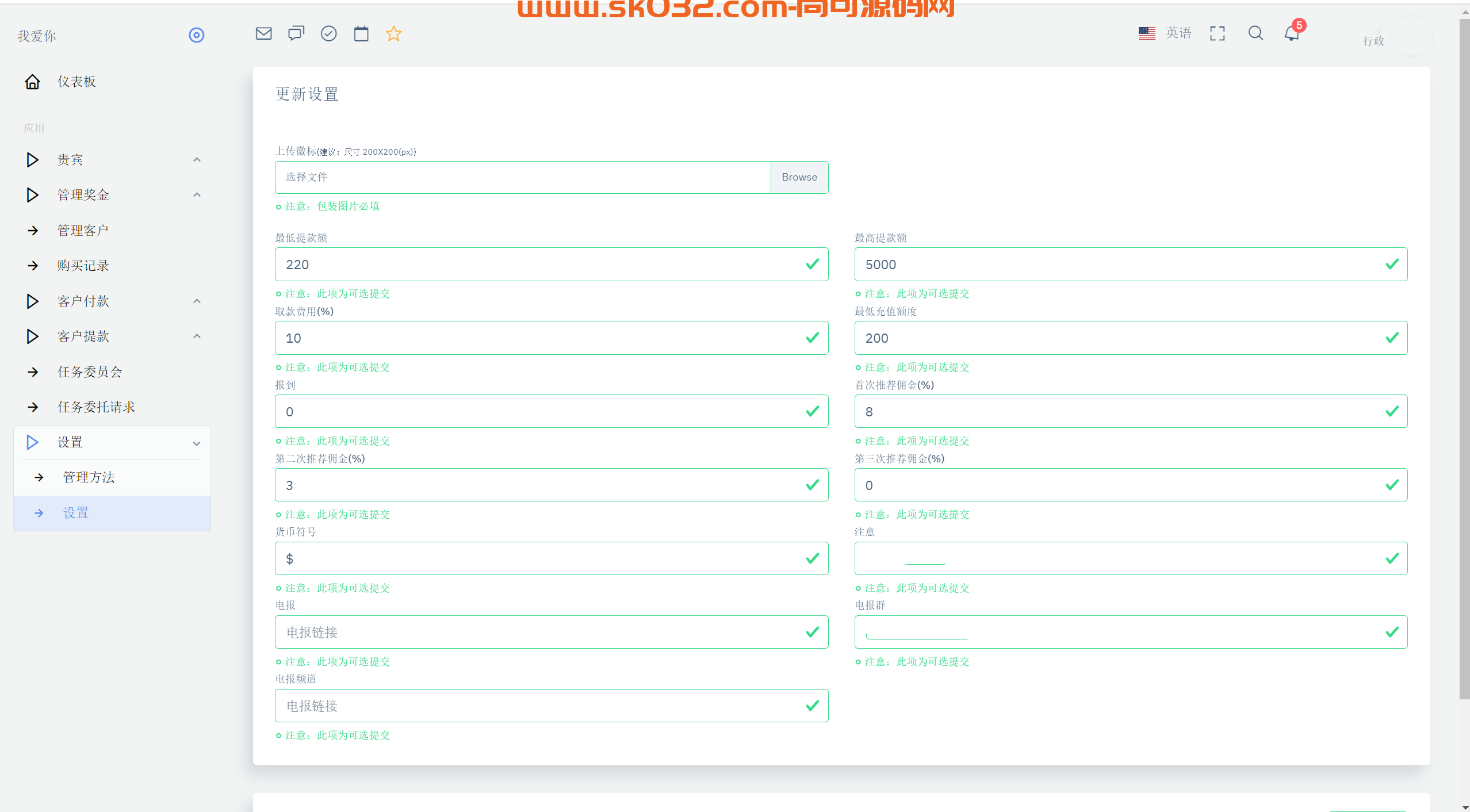Image resolution: width=1470 pixels, height=812 pixels.
Task: Focus the 注意 input field
Action: click(1131, 559)
